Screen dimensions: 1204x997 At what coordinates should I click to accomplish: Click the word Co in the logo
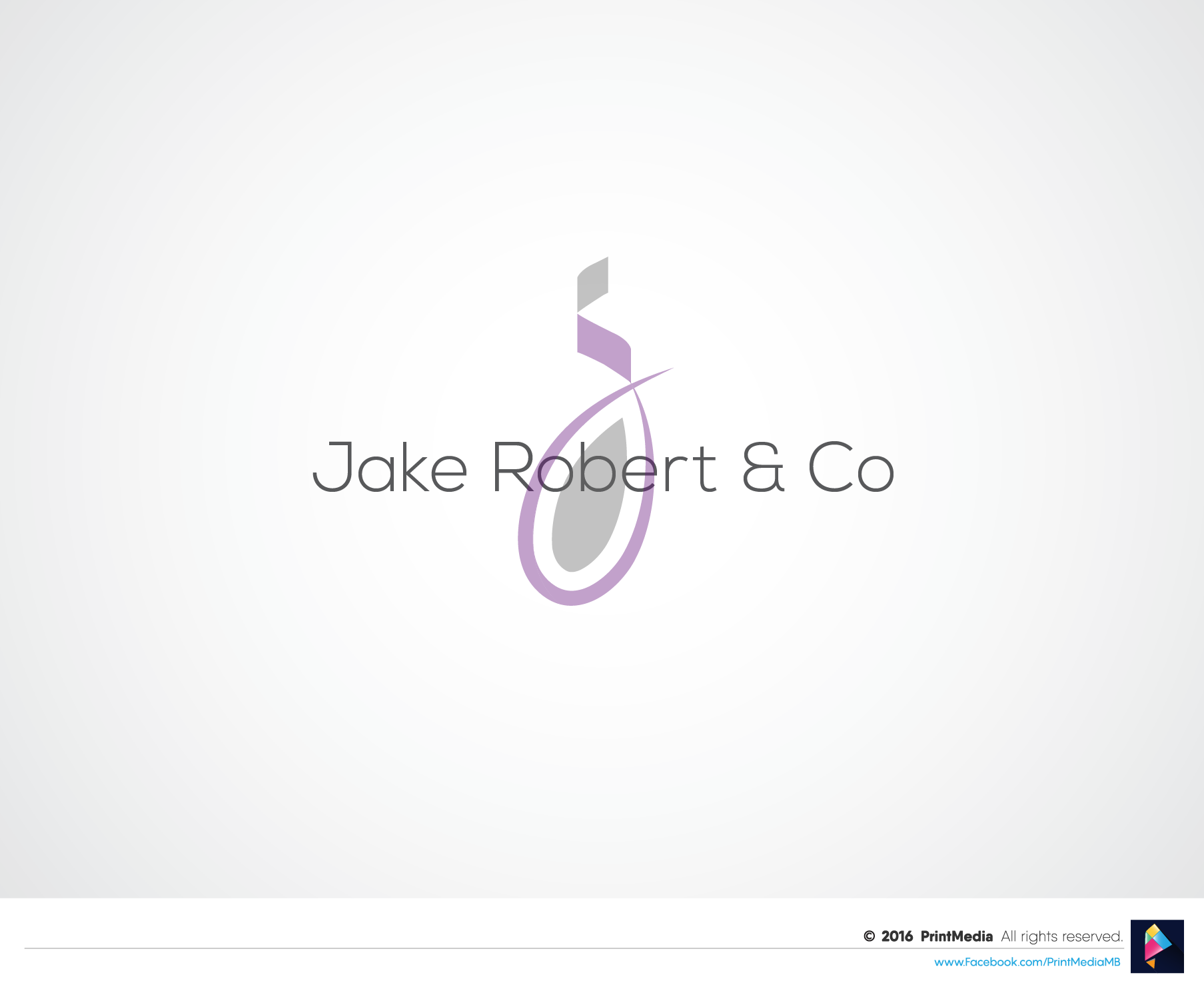click(x=851, y=468)
